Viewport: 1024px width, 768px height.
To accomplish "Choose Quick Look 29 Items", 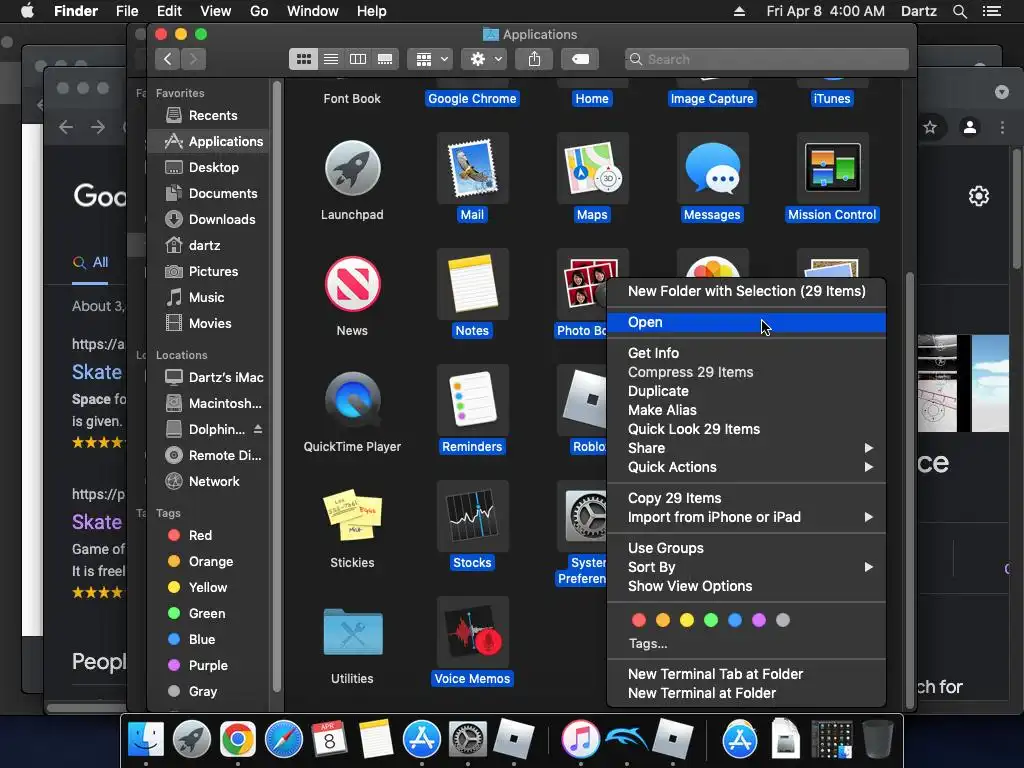I will click(x=746, y=429).
